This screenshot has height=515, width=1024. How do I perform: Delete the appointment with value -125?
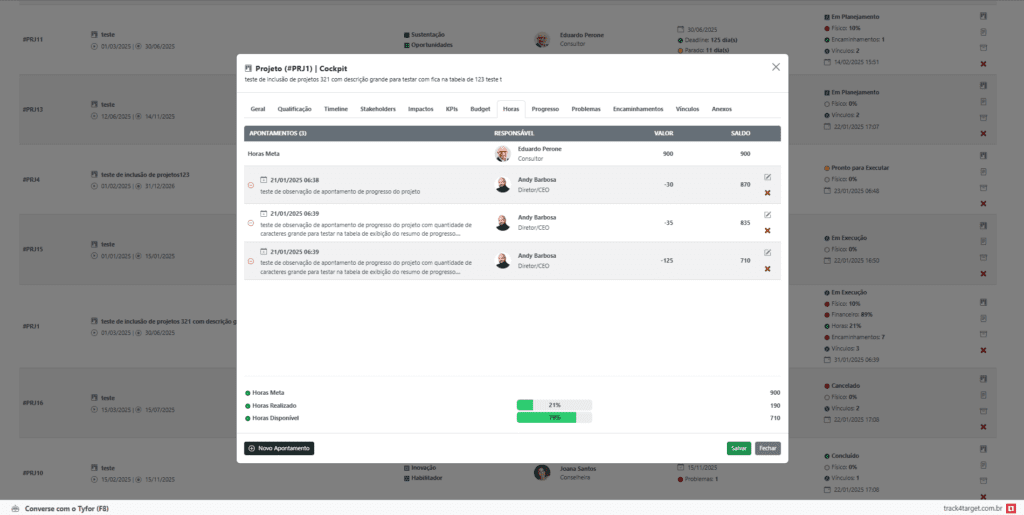click(767, 268)
